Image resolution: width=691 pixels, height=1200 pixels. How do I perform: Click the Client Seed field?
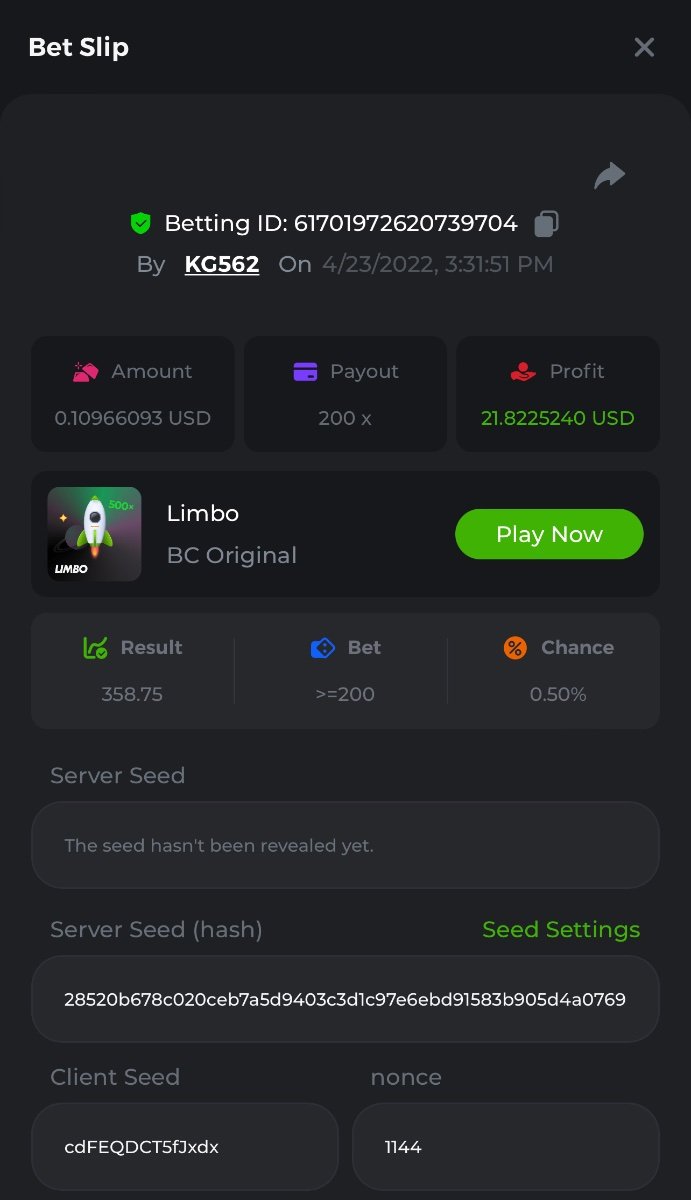click(x=185, y=1147)
